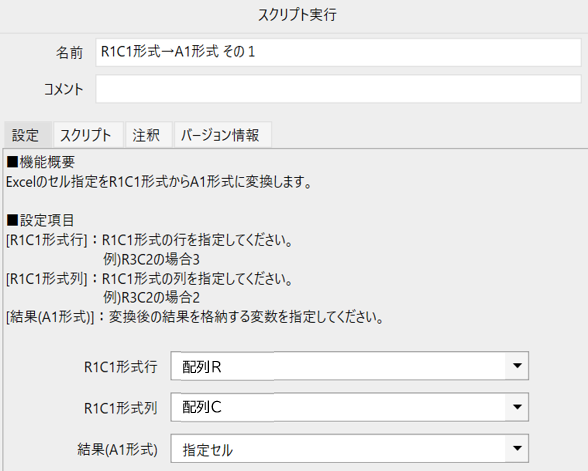Click the R1C1形式列 field label
The image size is (588, 471).
(120, 408)
